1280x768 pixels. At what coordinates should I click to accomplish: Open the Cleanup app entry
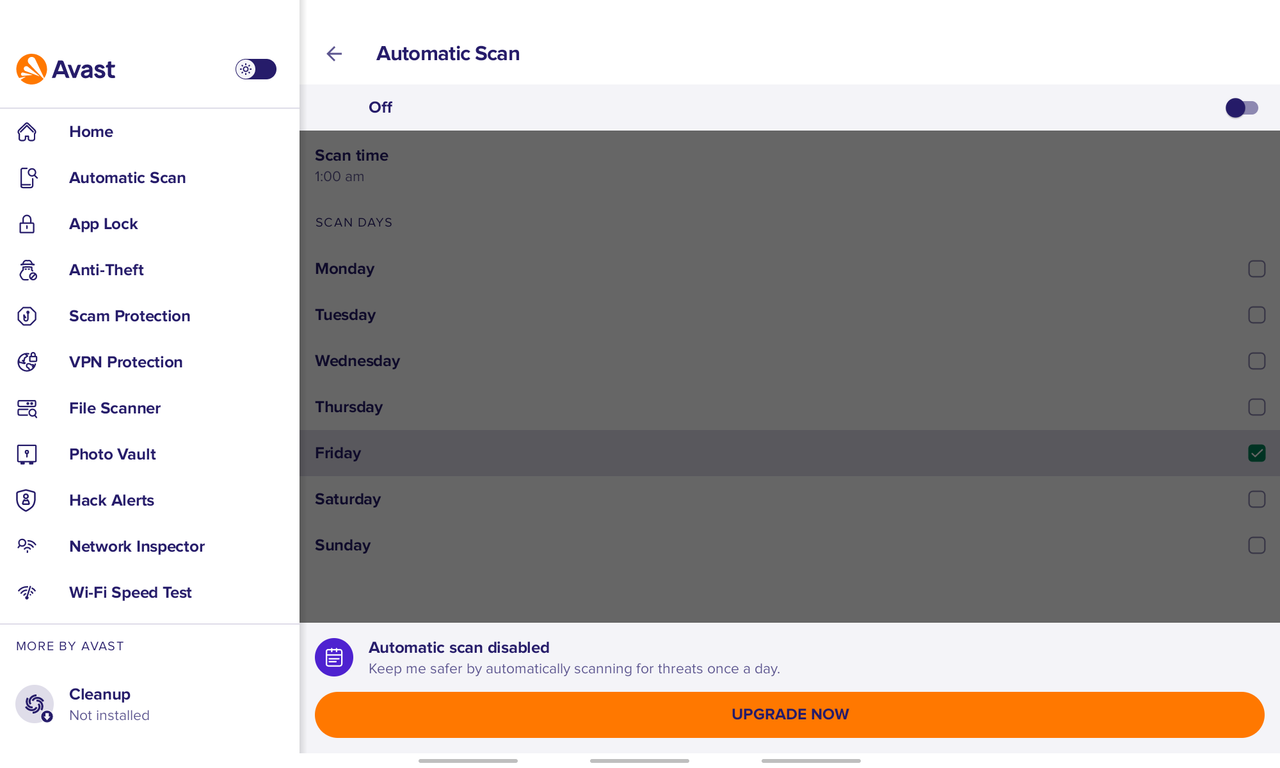coord(150,704)
